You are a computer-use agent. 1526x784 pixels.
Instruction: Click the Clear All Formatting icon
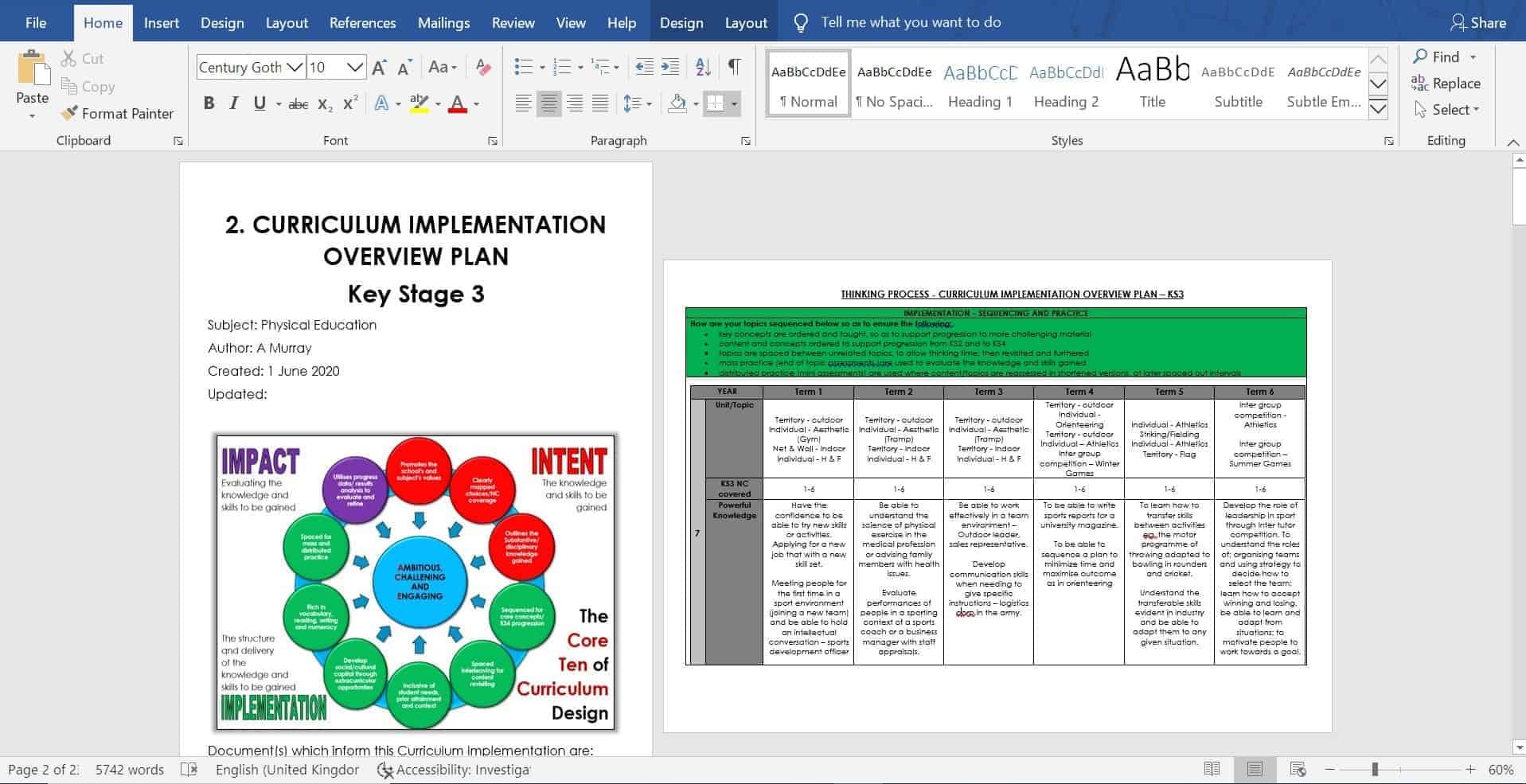(x=482, y=68)
